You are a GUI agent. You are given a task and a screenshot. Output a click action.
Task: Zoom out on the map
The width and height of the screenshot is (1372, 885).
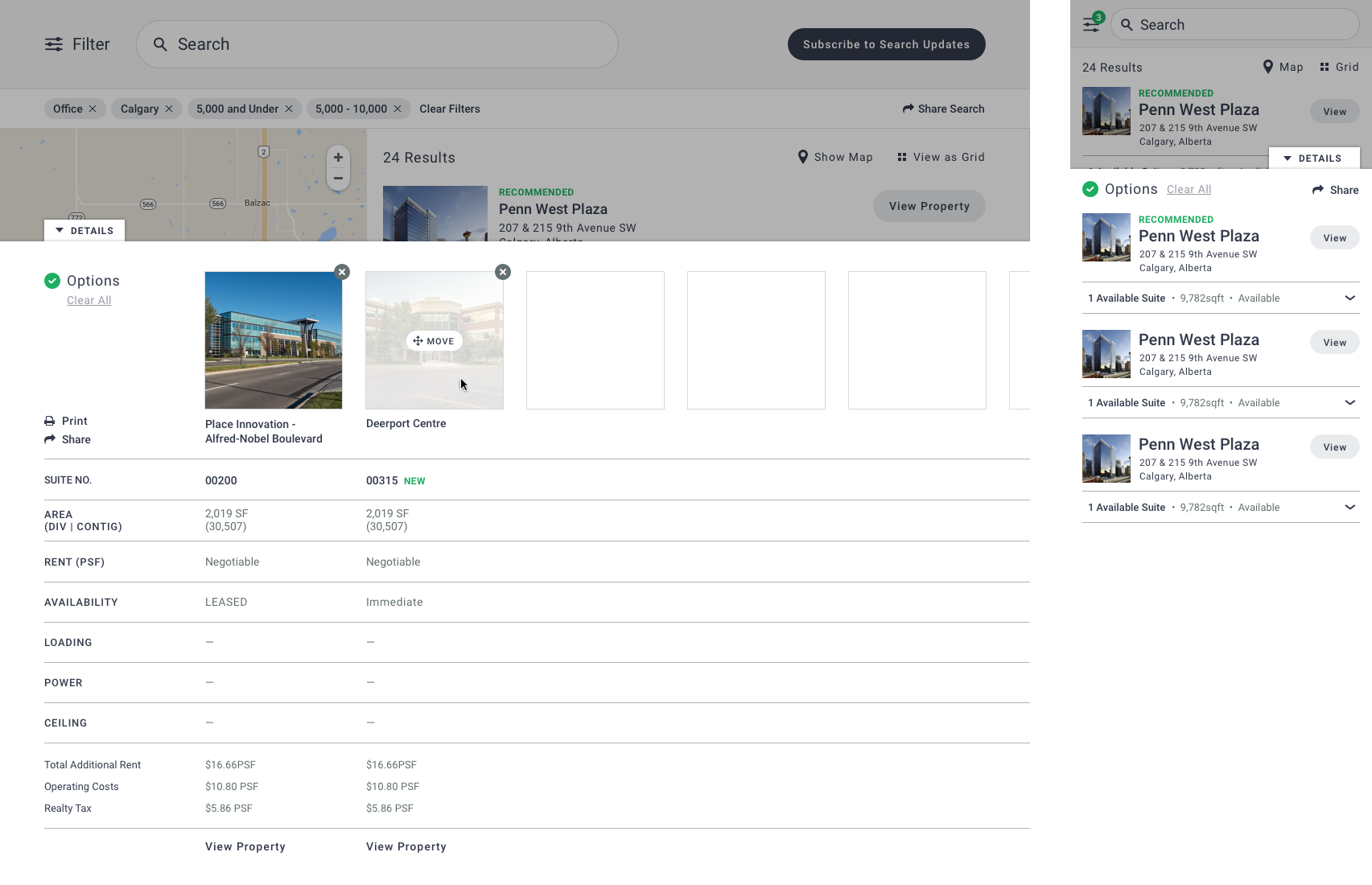point(338,179)
